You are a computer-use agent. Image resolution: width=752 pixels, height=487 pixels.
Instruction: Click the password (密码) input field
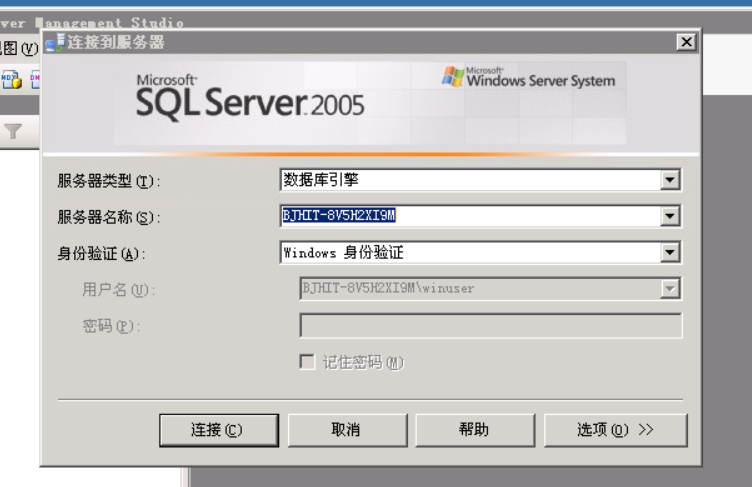[x=491, y=326]
